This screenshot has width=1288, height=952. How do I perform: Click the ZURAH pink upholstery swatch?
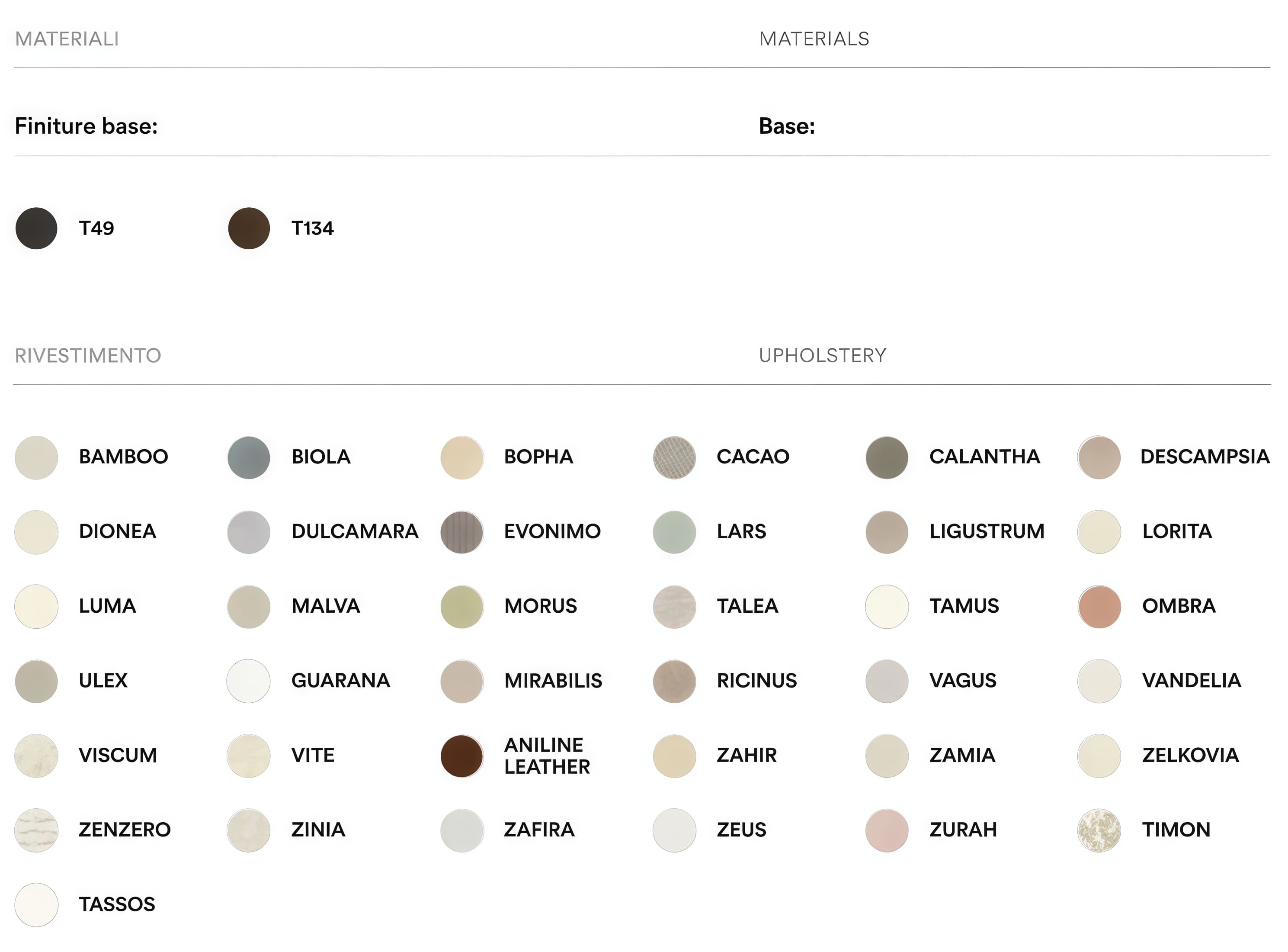[x=887, y=830]
